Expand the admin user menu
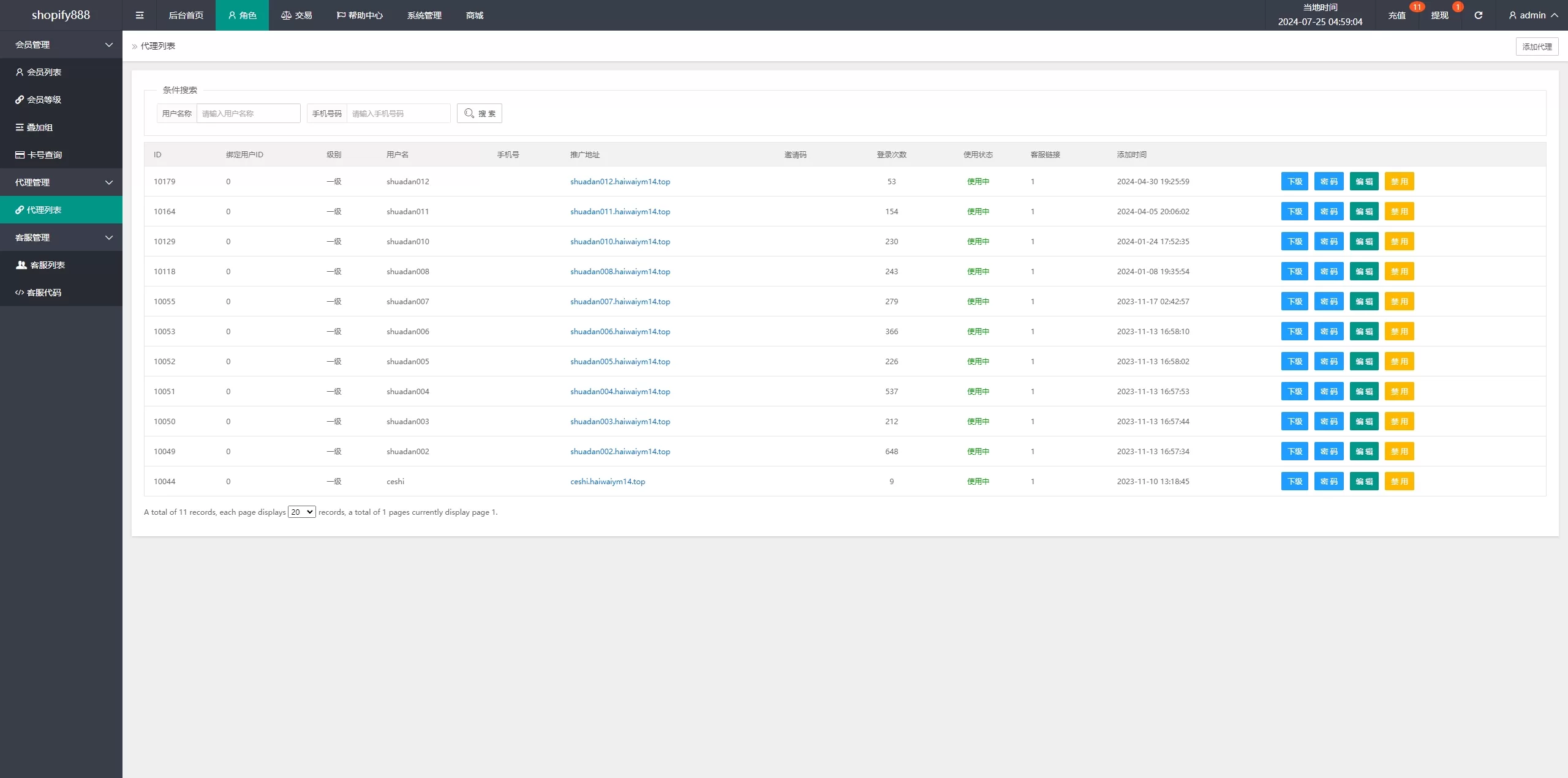Screen dimensions: 1568x778 click(1532, 15)
